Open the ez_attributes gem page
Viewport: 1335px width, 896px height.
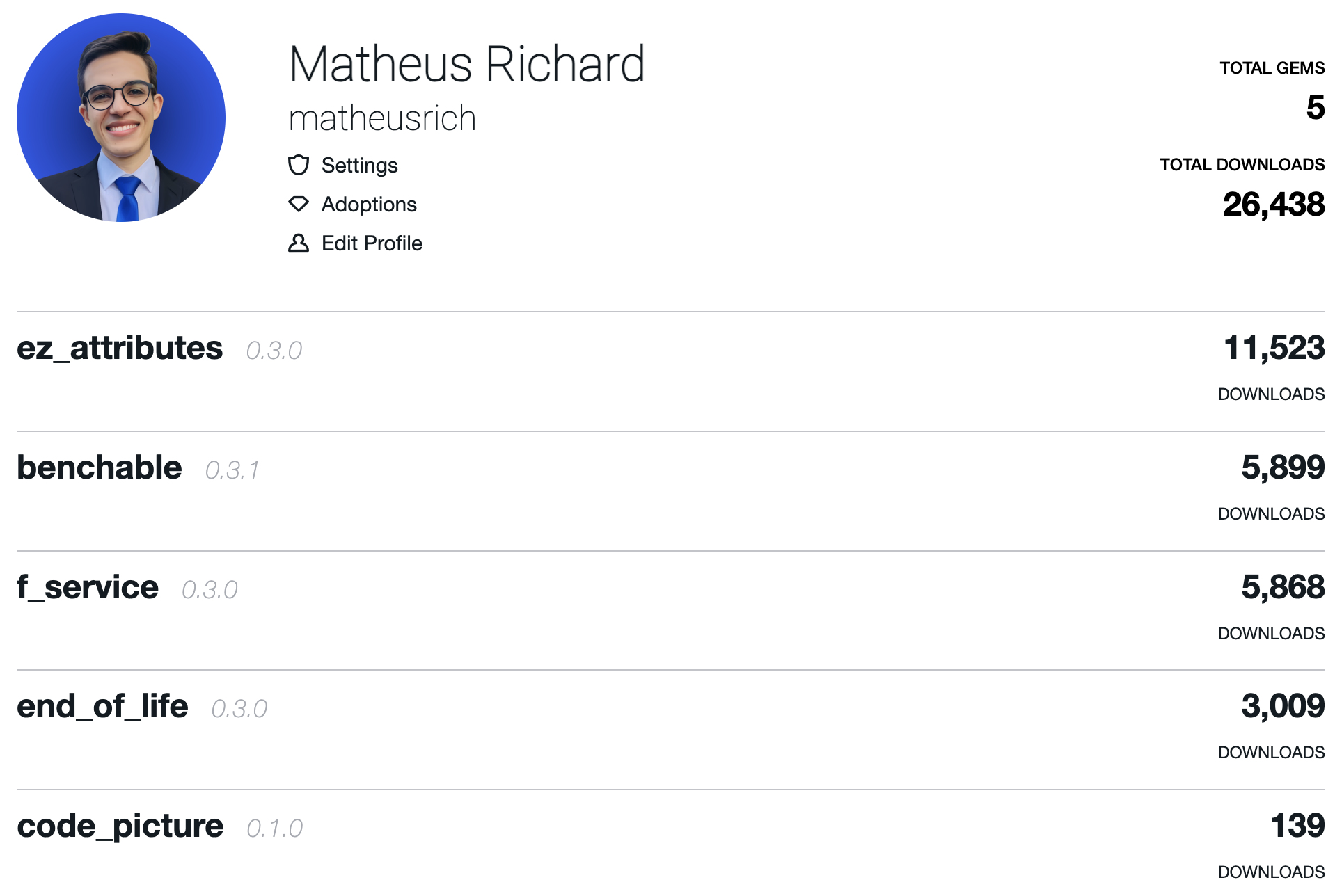(120, 348)
